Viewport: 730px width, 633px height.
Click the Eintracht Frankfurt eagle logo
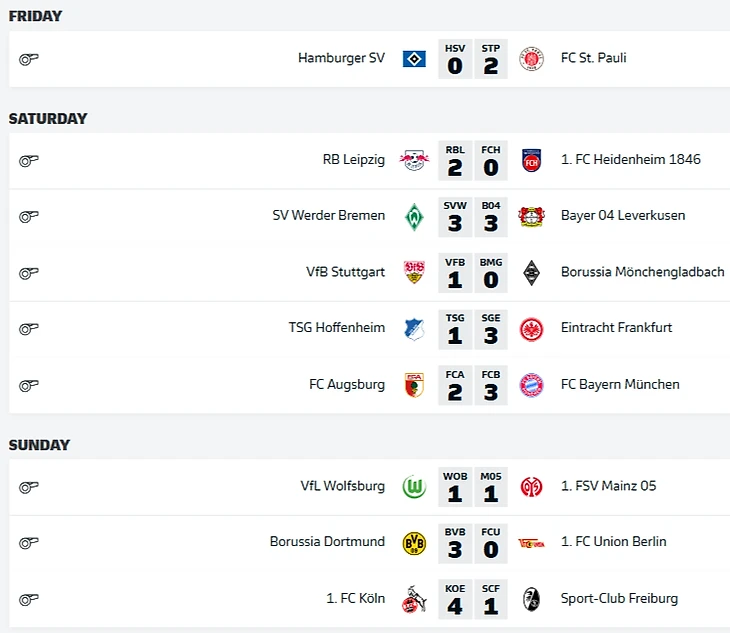[x=531, y=330]
